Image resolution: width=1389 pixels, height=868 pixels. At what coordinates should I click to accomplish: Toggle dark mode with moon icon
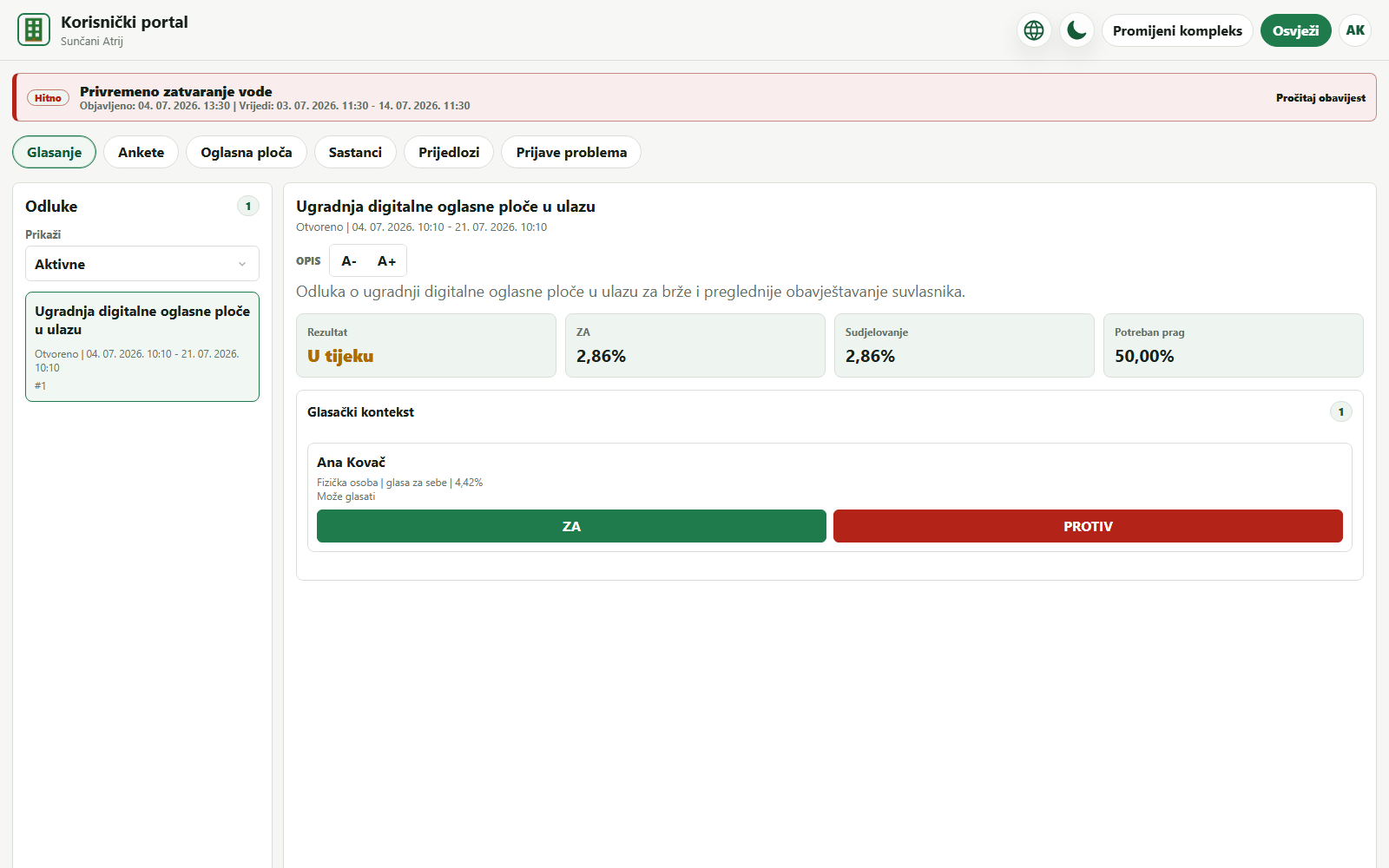pos(1076,30)
